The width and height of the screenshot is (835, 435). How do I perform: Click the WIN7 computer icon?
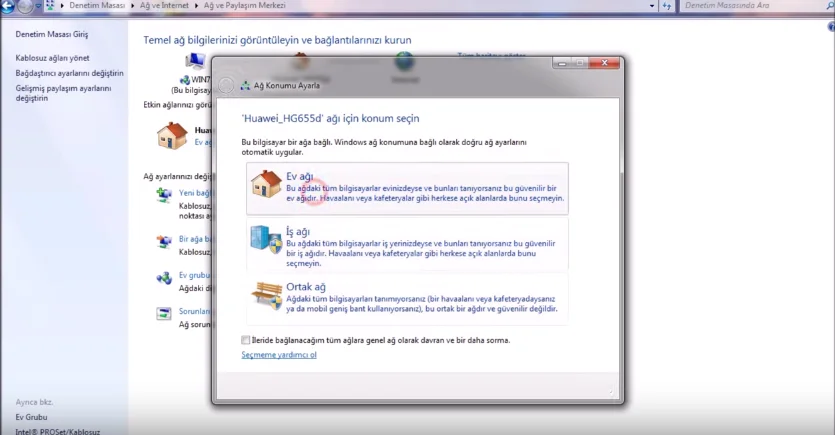coord(195,61)
